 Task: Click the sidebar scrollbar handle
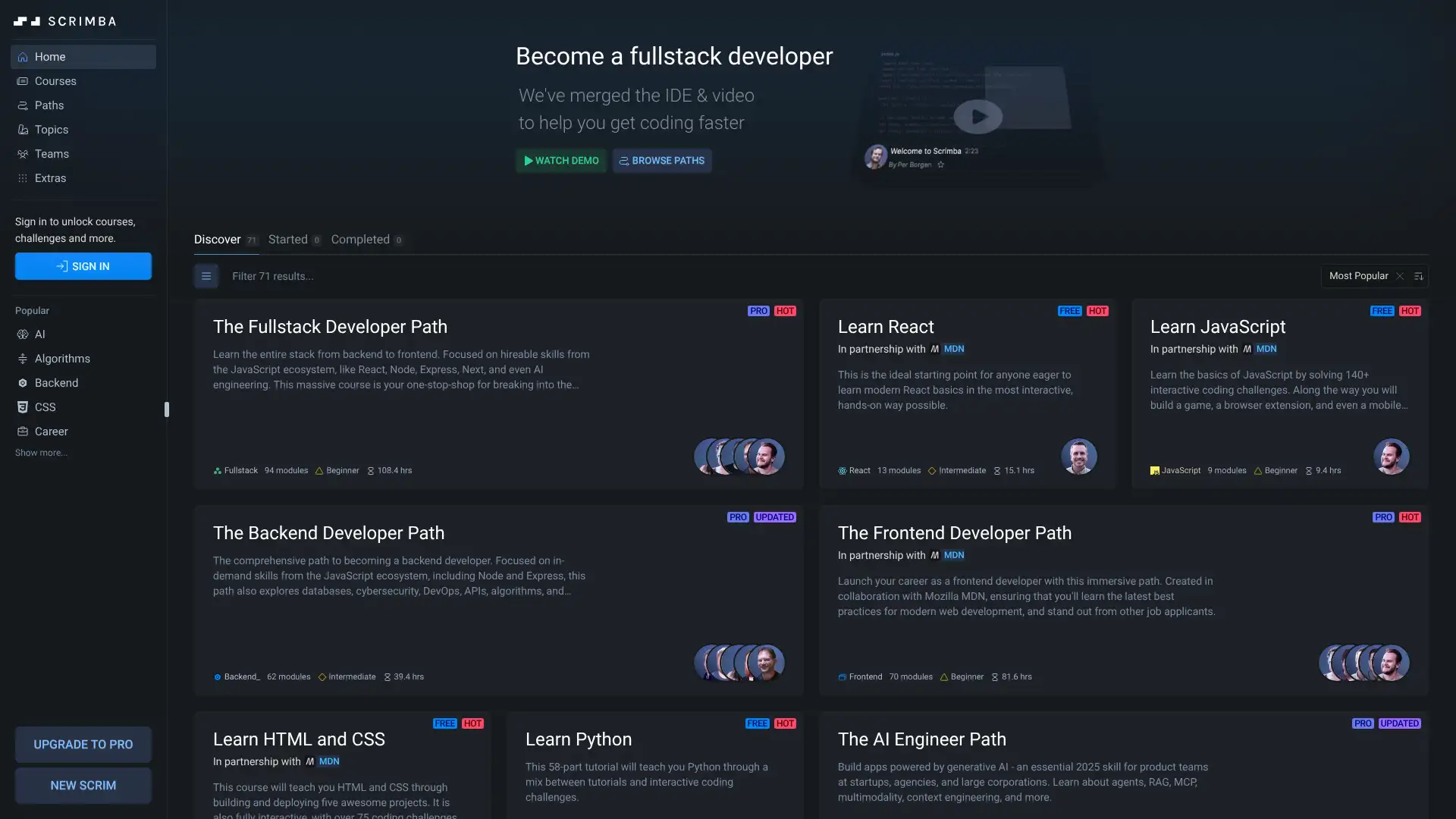167,409
